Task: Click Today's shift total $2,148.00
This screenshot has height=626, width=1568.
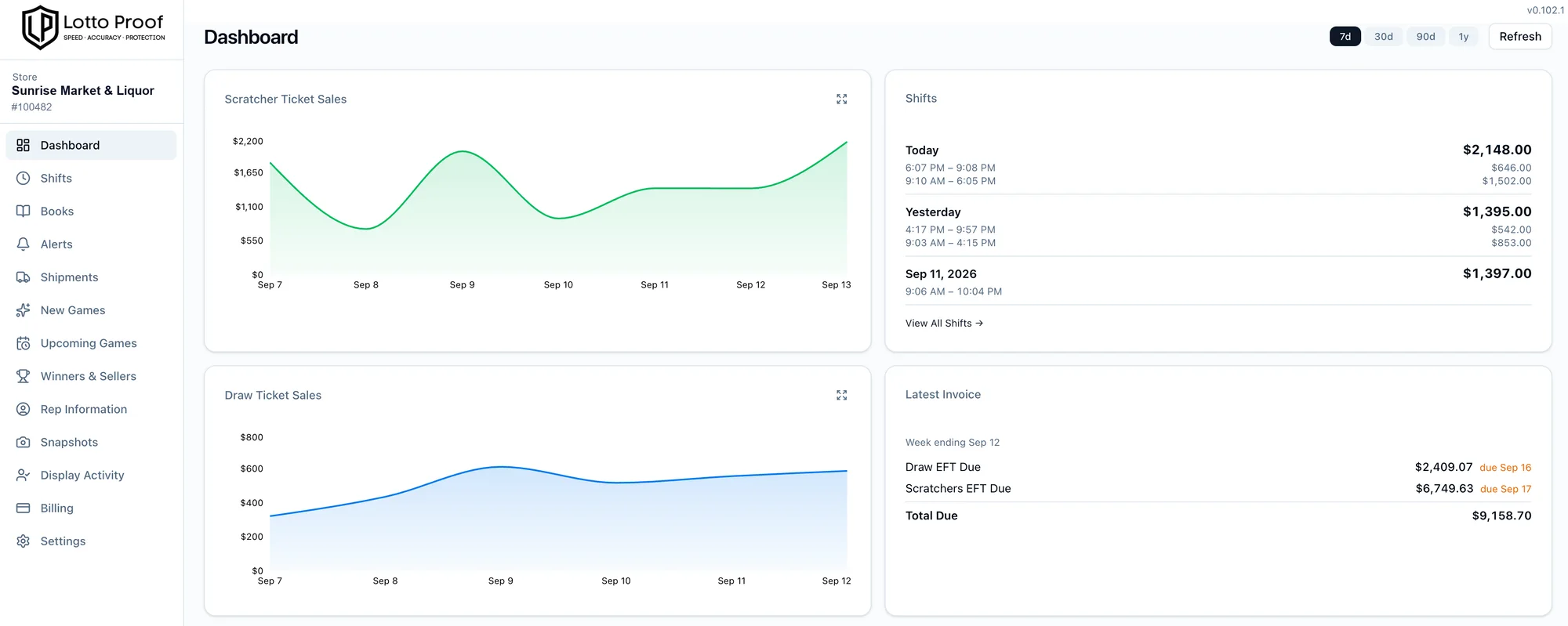Action: [1497, 150]
